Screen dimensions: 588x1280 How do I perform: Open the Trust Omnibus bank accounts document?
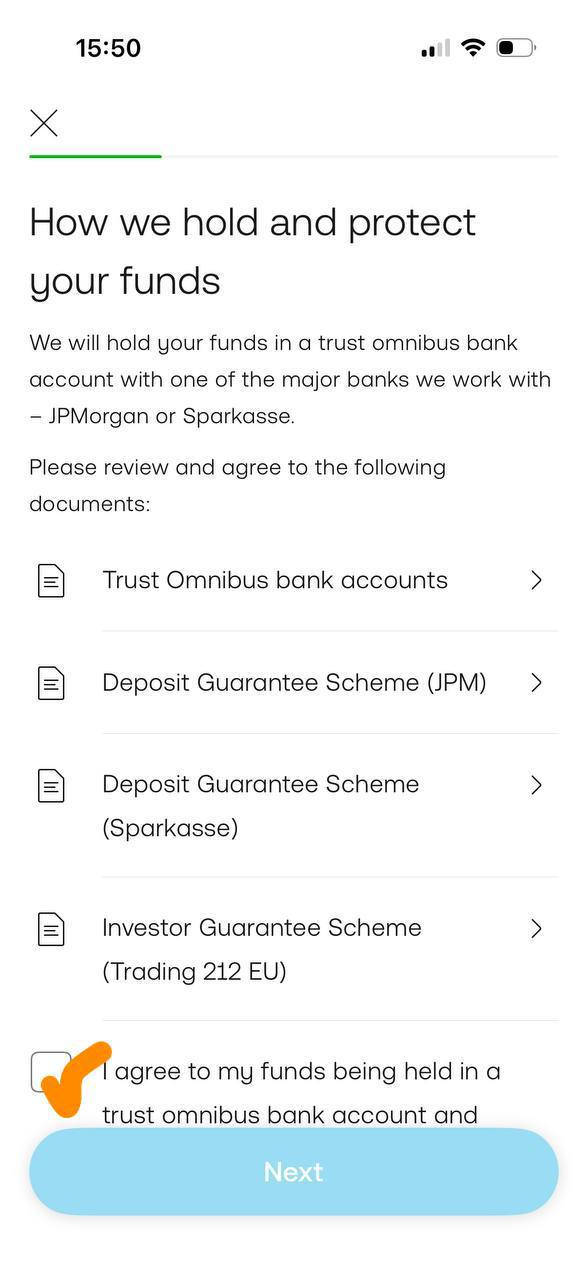coord(294,580)
